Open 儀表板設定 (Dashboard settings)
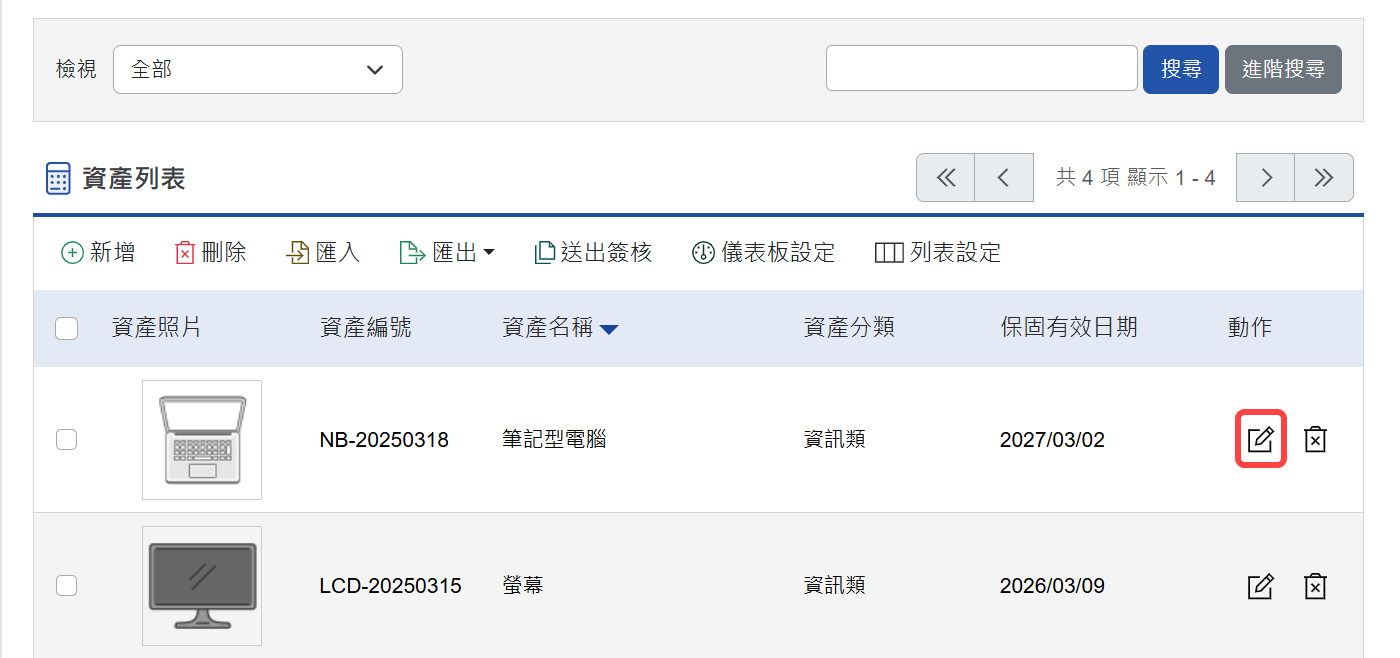 click(763, 252)
